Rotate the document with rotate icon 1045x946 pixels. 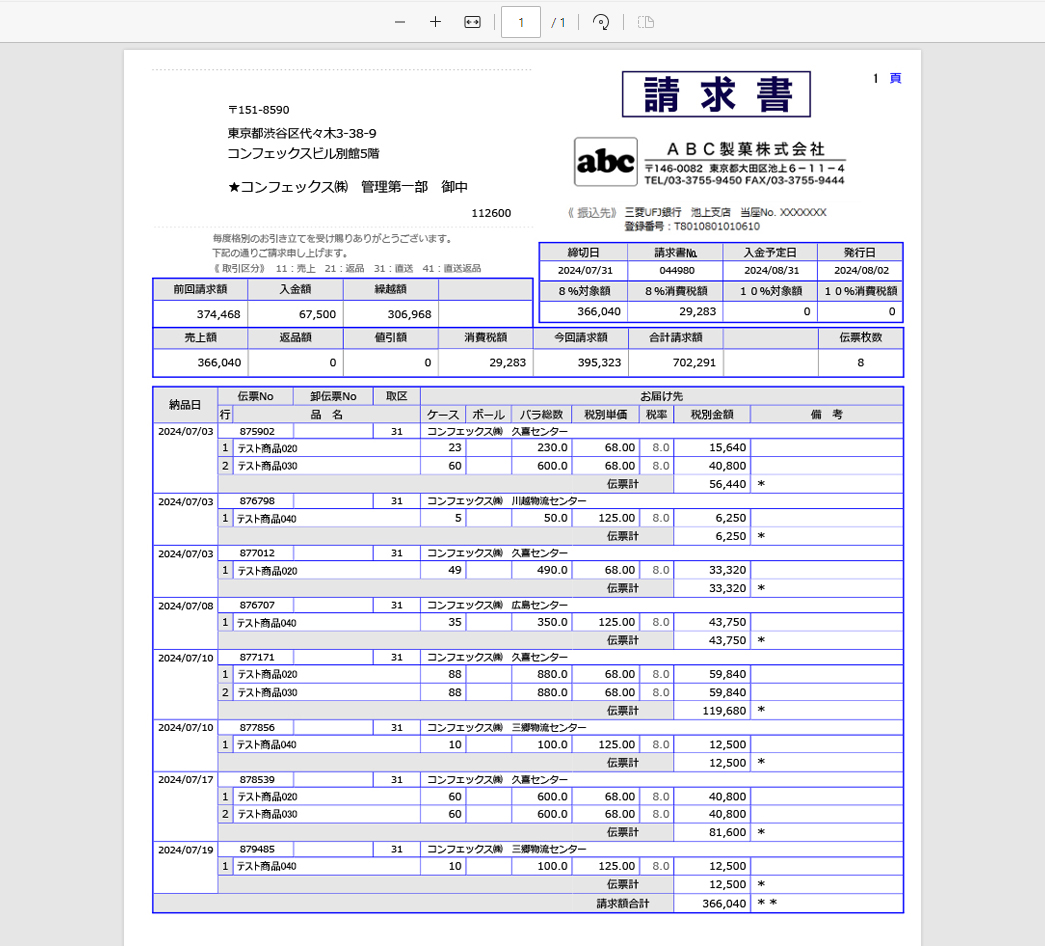(x=600, y=22)
